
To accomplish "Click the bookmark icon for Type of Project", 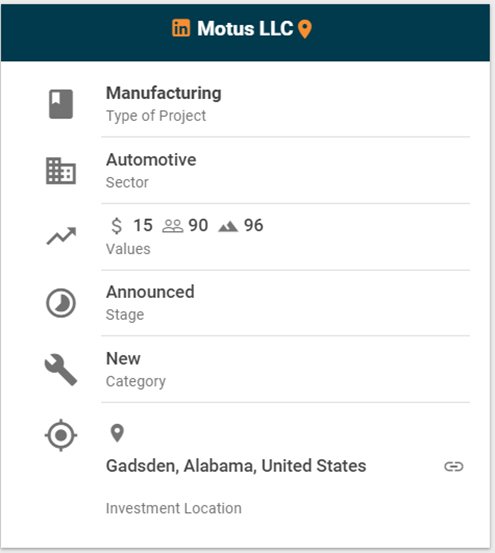I will pyautogui.click(x=61, y=104).
